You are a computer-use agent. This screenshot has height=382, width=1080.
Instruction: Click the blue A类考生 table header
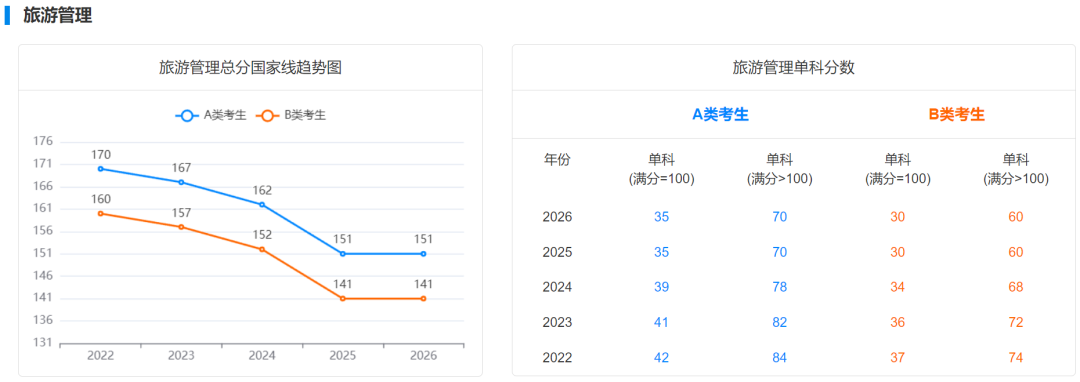[x=720, y=115]
